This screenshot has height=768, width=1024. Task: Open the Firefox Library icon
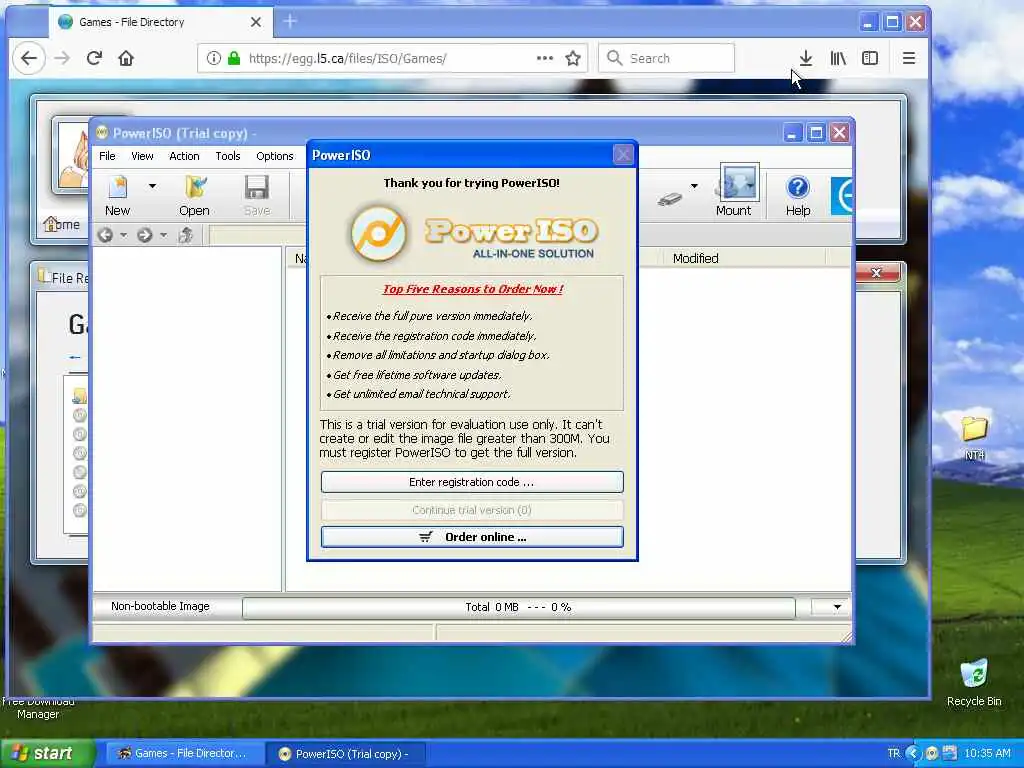(838, 58)
